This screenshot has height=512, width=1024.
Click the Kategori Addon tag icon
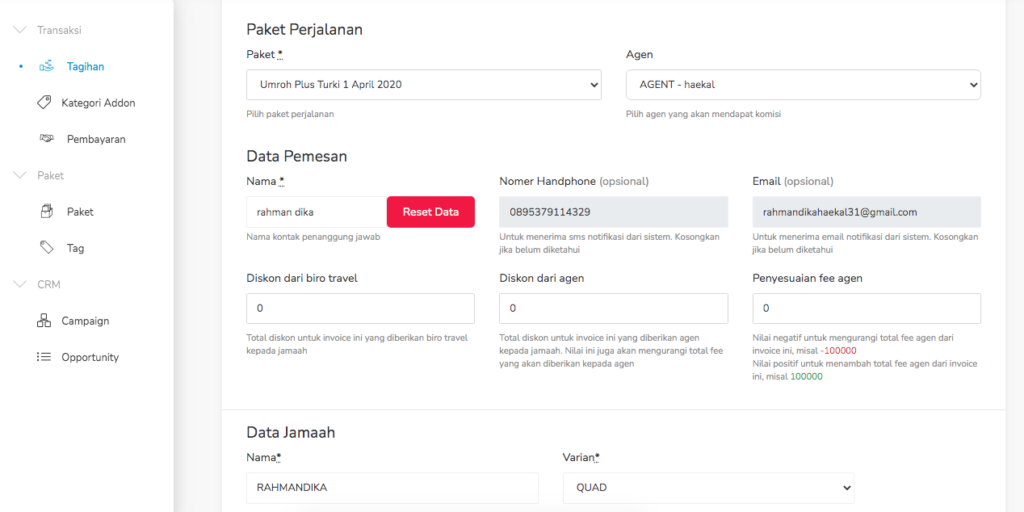[44, 103]
